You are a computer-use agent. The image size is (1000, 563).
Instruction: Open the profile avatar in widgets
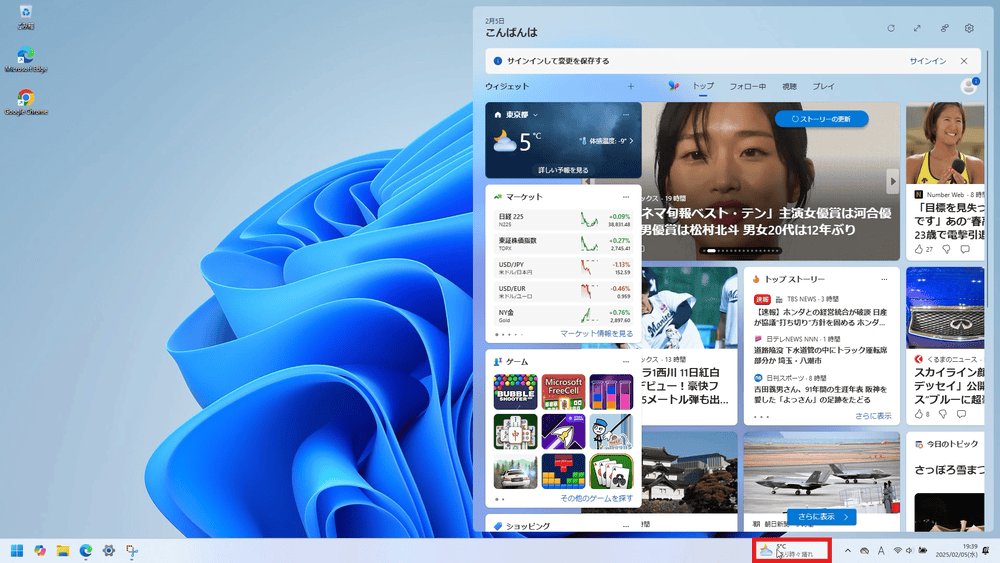click(x=968, y=87)
